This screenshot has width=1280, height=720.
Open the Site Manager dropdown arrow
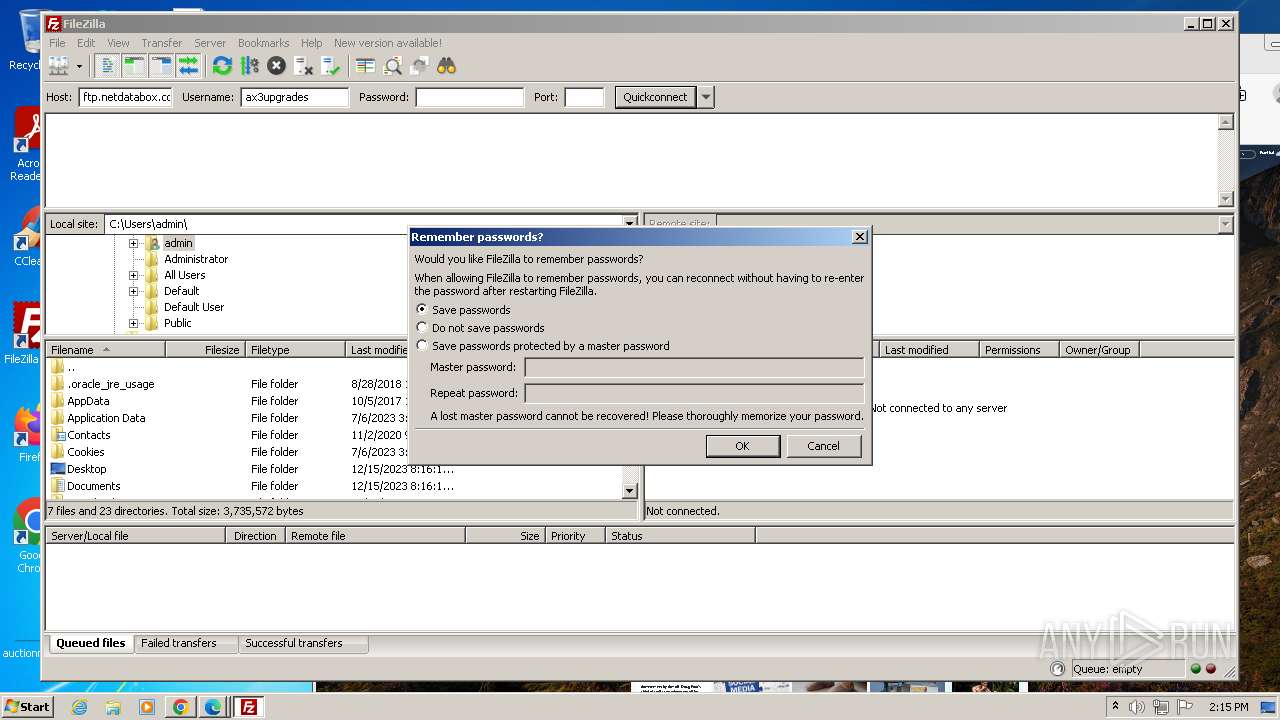79,66
